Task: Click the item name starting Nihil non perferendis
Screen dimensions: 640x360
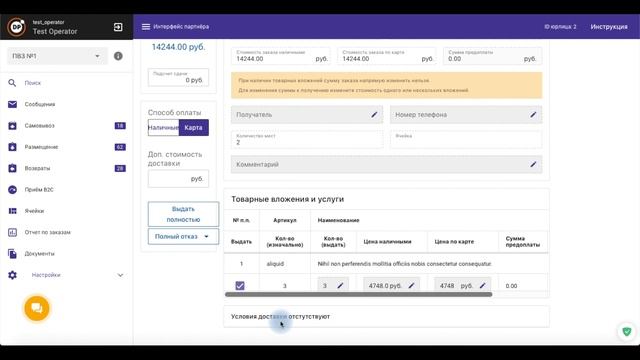Action: 404,264
